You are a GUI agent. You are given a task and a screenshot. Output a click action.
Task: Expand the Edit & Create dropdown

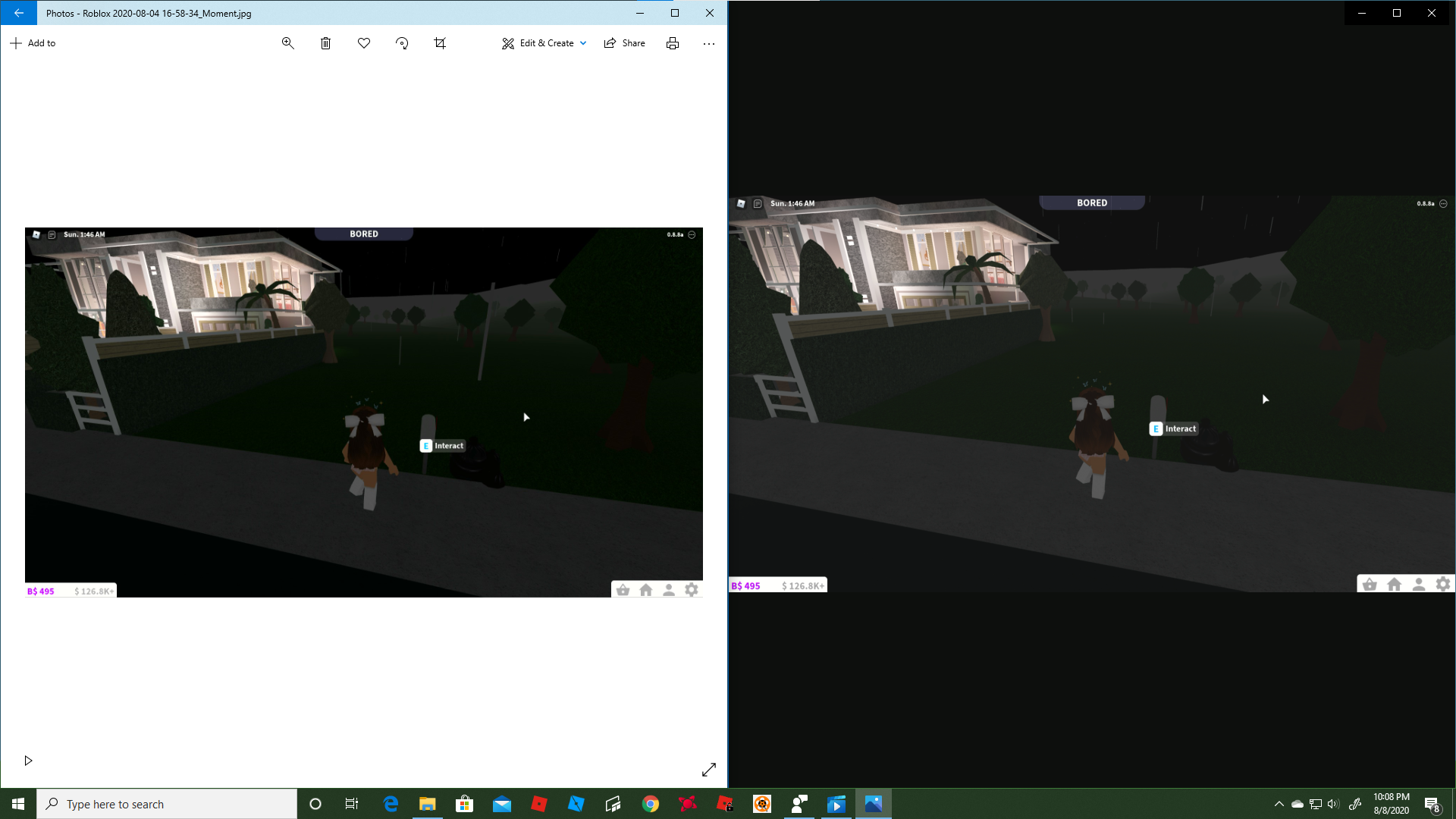pyautogui.click(x=544, y=43)
